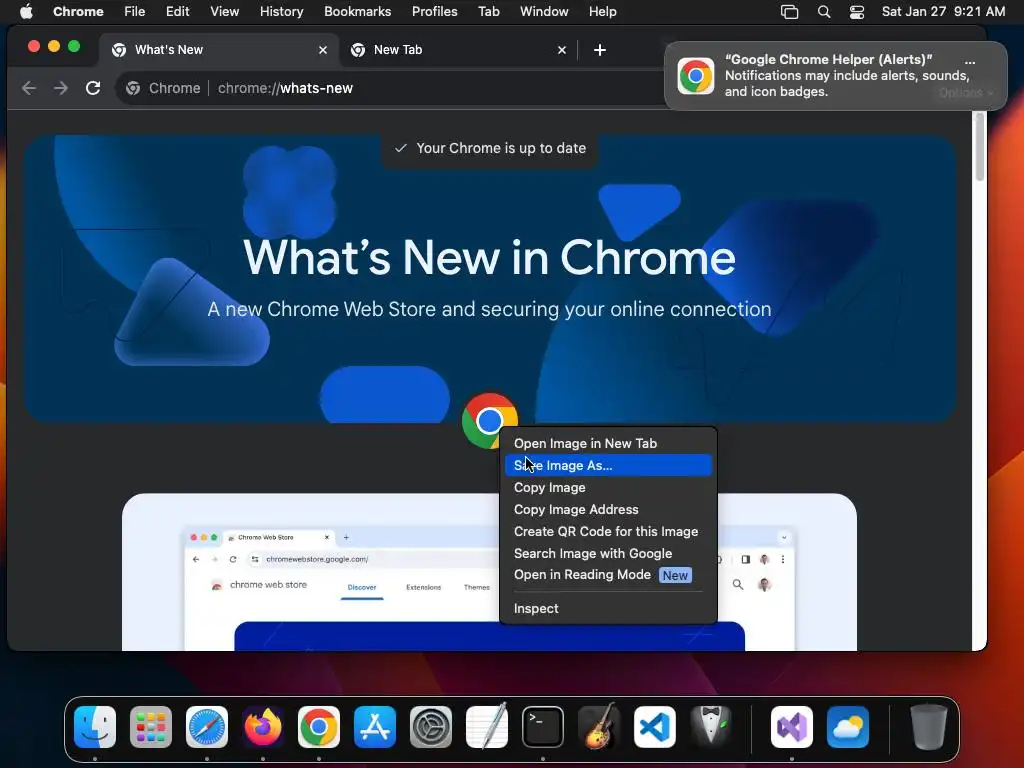
Task: Switch to the New Tab tab
Action: pos(458,50)
